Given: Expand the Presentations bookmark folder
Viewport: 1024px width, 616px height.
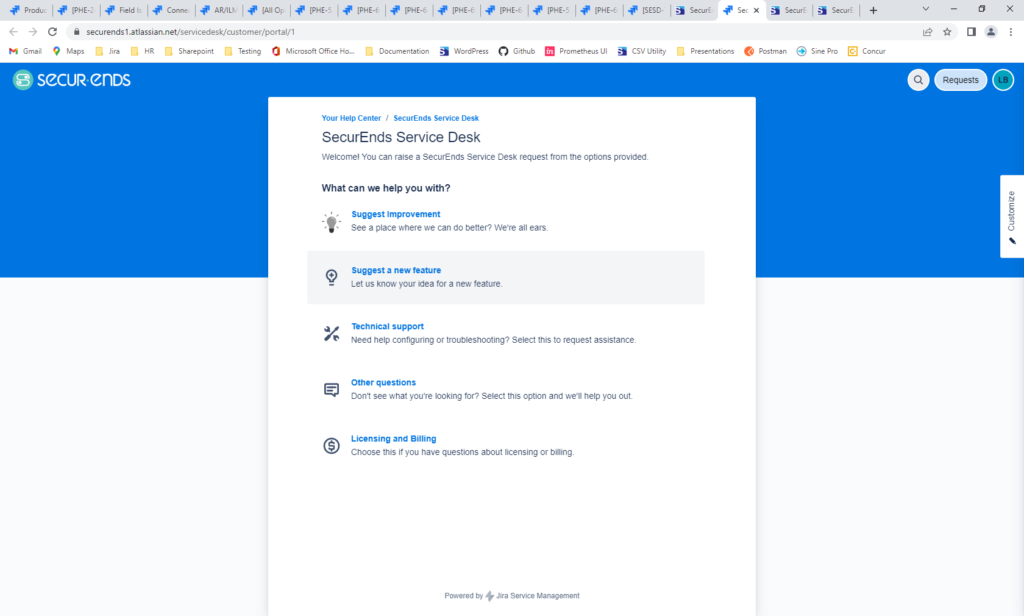Looking at the screenshot, I should (705, 51).
